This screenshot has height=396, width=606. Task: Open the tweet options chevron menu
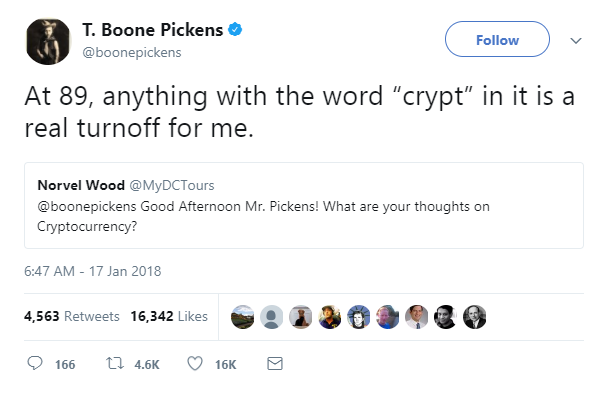[x=576, y=41]
